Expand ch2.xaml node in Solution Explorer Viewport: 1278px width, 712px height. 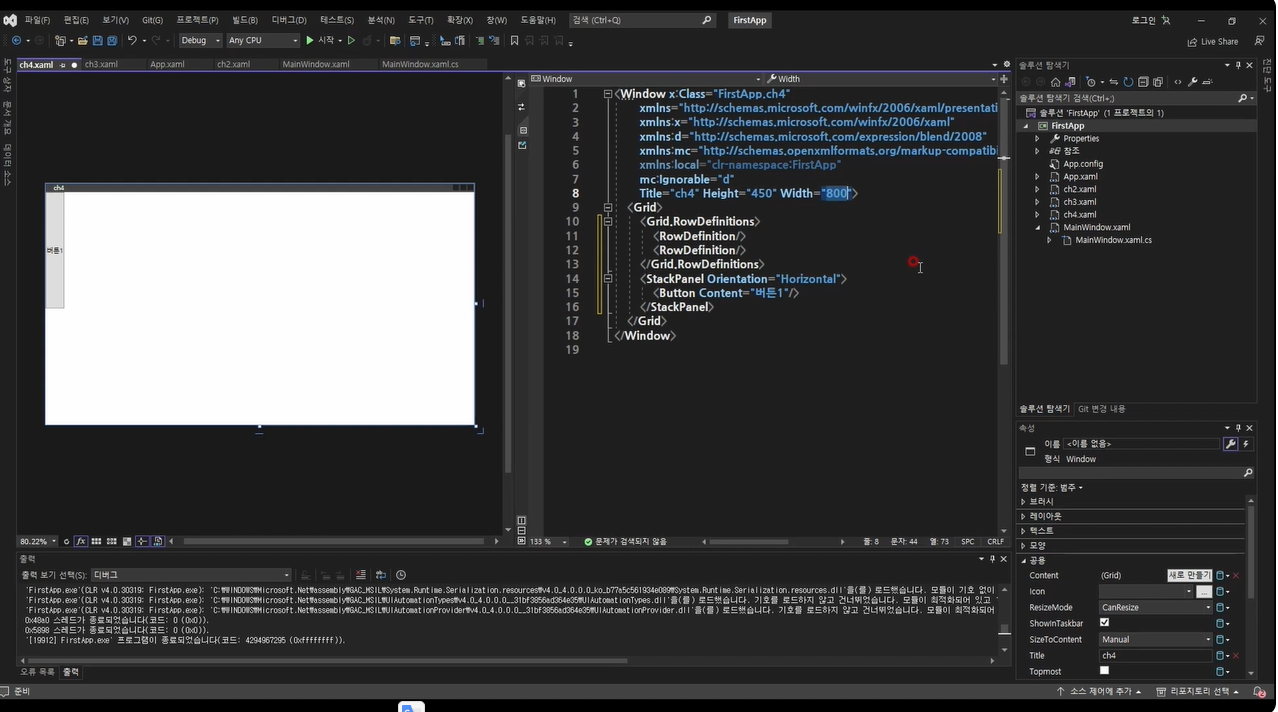[x=1037, y=189]
